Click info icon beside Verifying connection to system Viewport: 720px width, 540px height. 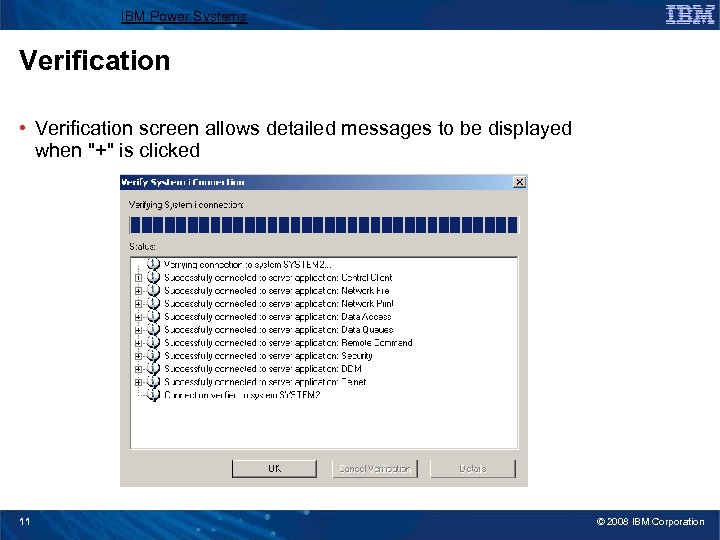coord(153,264)
